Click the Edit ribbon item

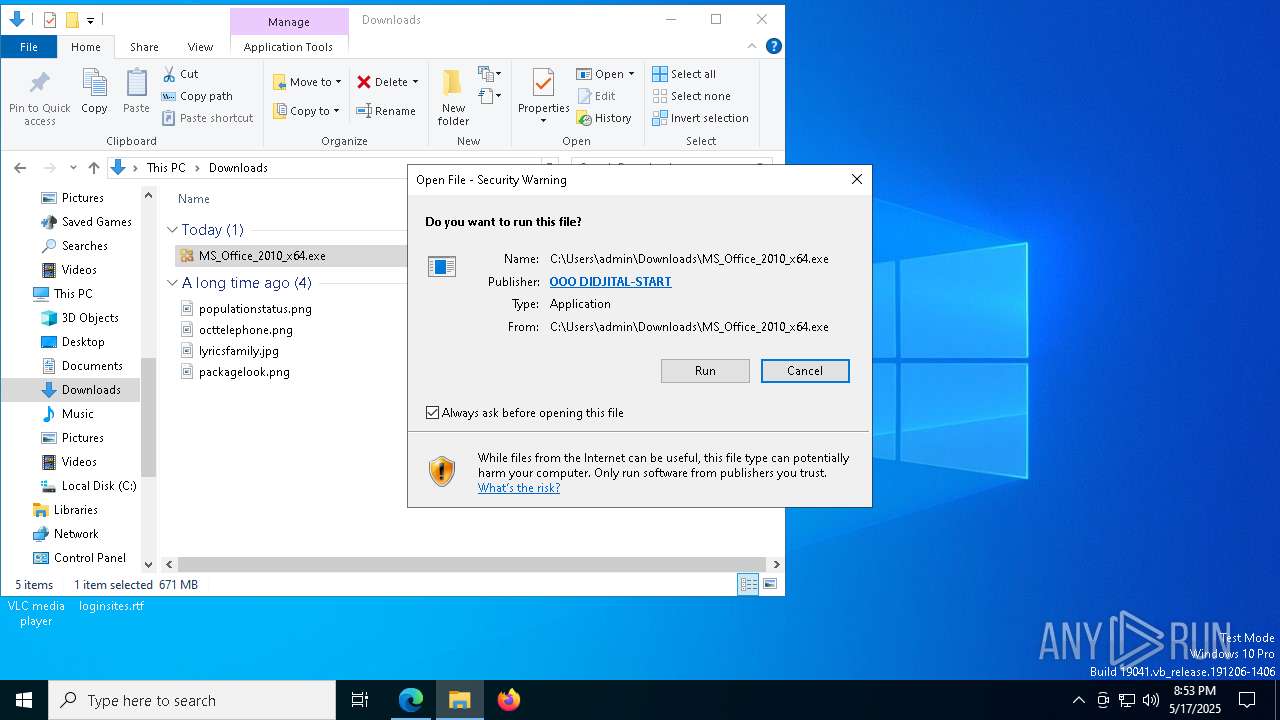tap(596, 96)
